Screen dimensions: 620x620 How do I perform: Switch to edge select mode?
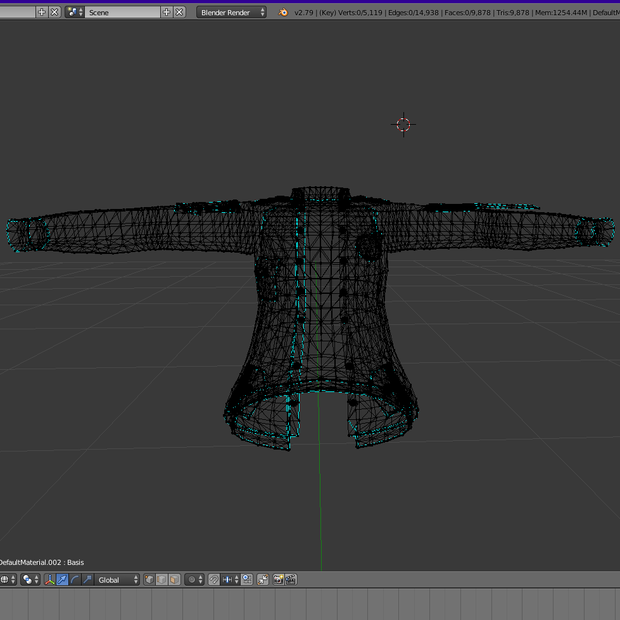click(x=162, y=580)
